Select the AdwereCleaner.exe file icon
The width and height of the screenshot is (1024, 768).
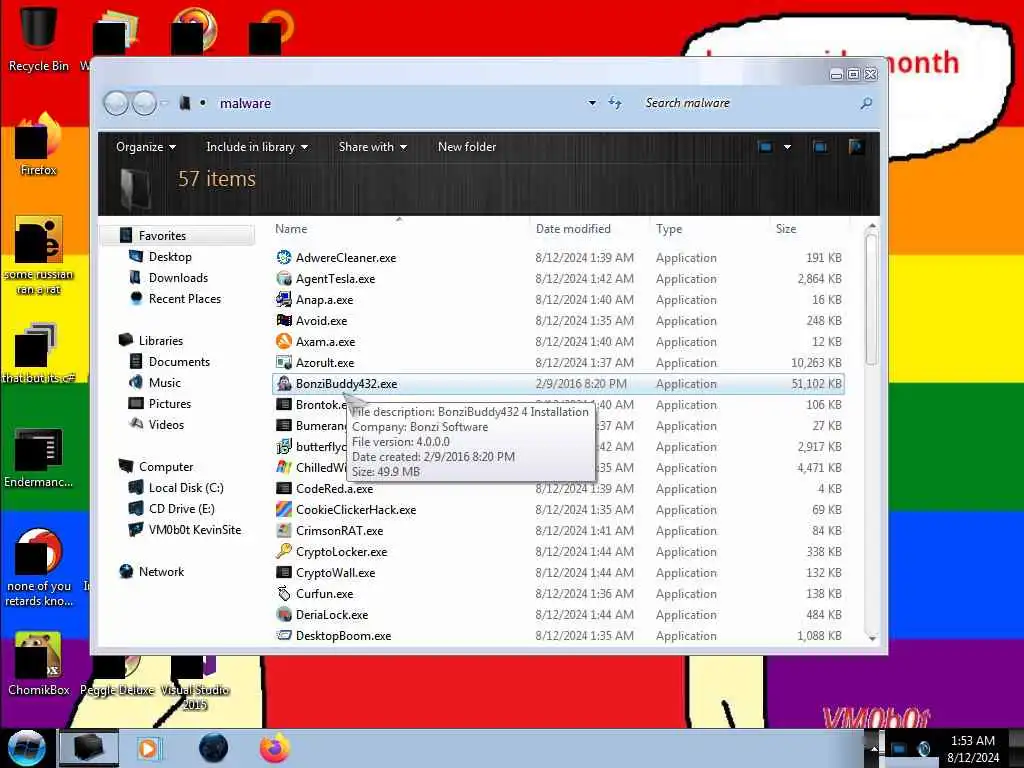pos(283,257)
